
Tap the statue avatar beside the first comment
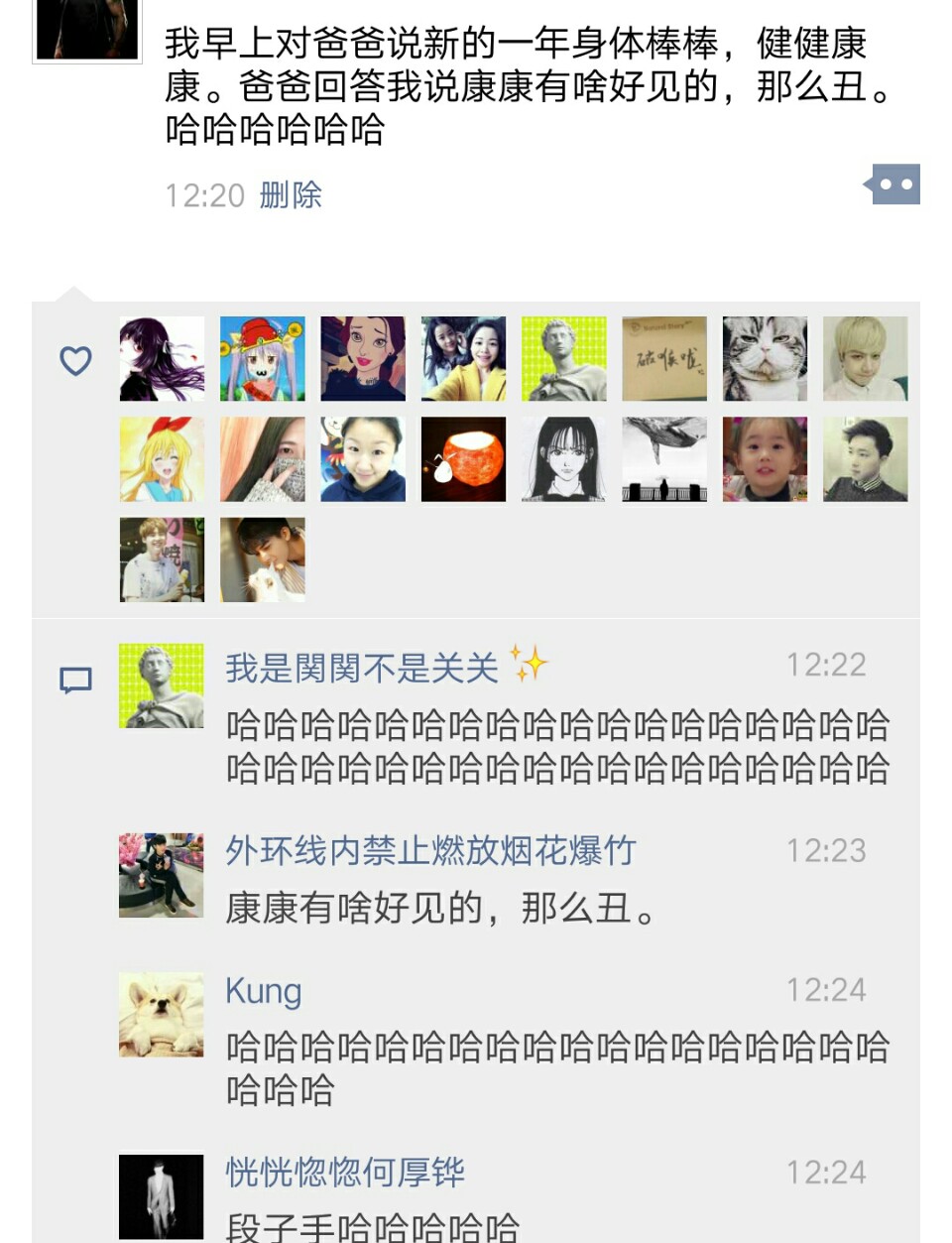162,685
